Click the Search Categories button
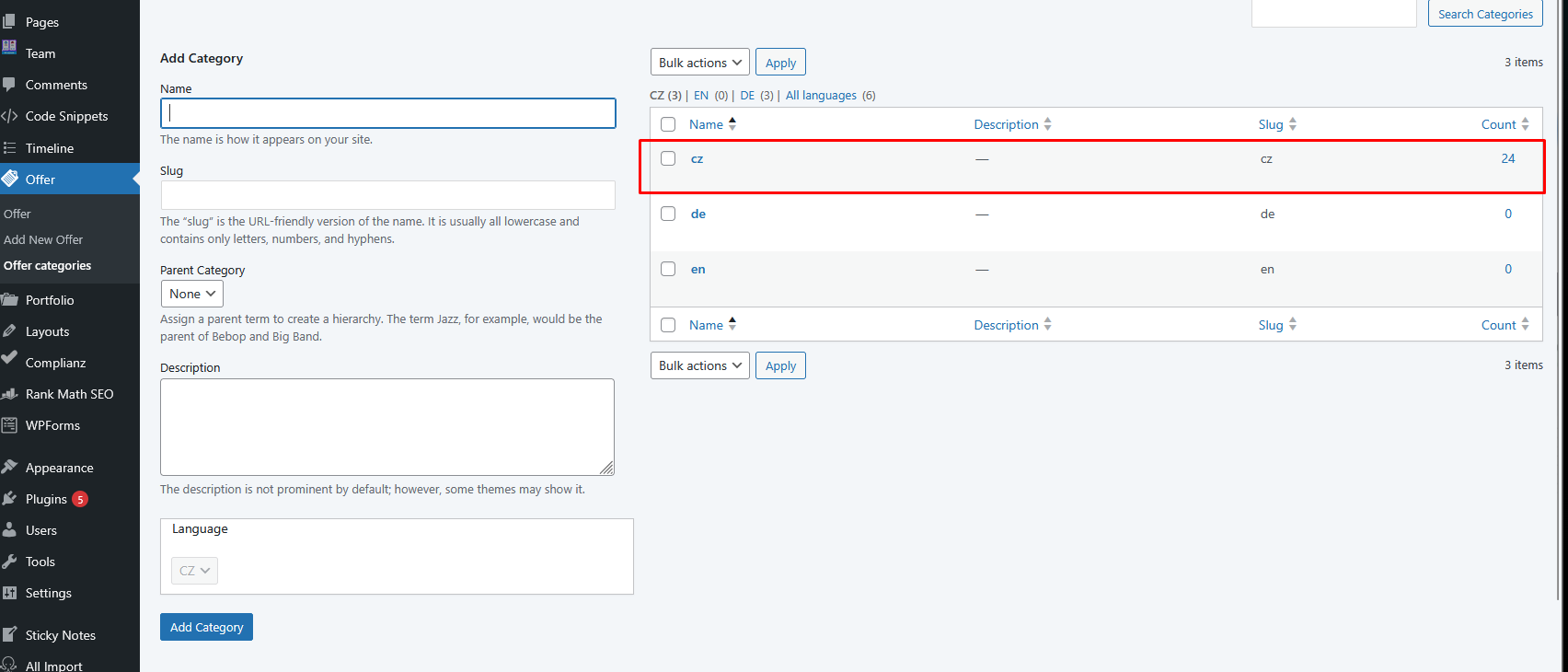 pos(1484,14)
